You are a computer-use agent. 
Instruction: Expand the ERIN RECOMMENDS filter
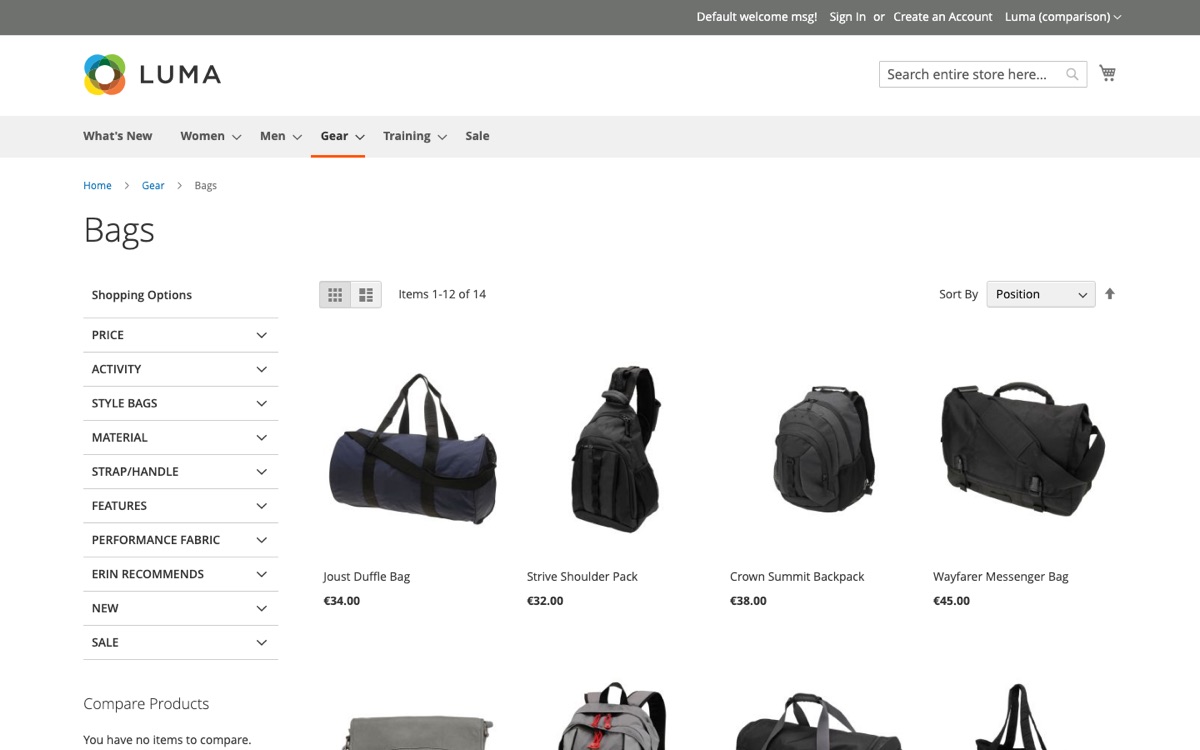click(181, 574)
